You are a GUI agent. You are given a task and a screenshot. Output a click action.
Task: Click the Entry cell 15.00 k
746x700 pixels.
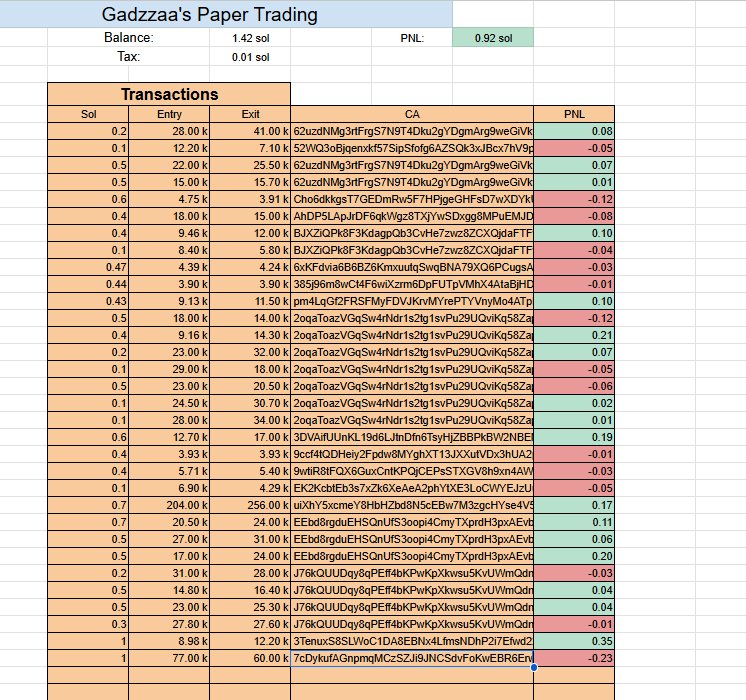(169, 182)
